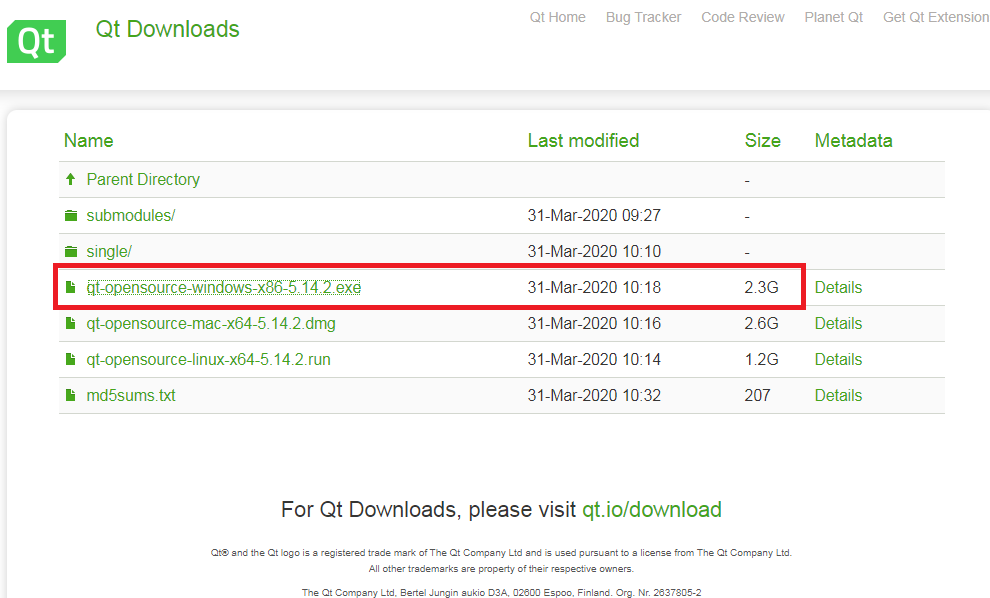The height and width of the screenshot is (598, 990).
Task: Click file icon beside the mac-x64 dmg
Action: click(71, 323)
